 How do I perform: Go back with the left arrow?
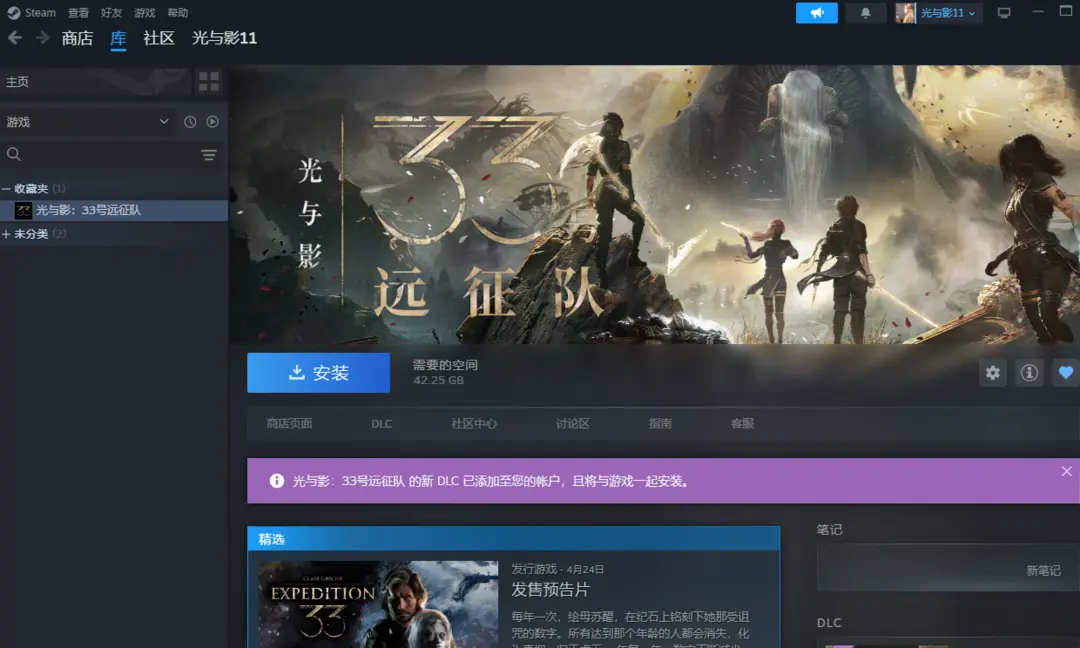tap(14, 38)
